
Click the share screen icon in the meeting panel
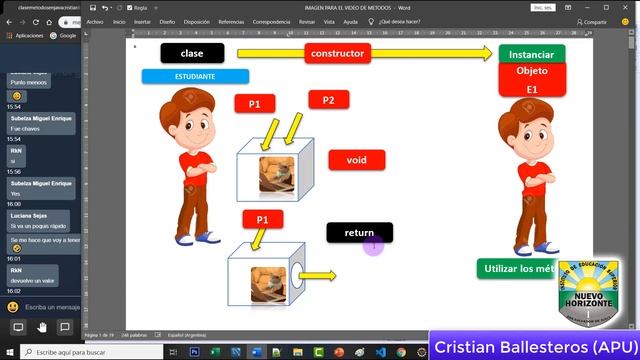click(x=18, y=327)
